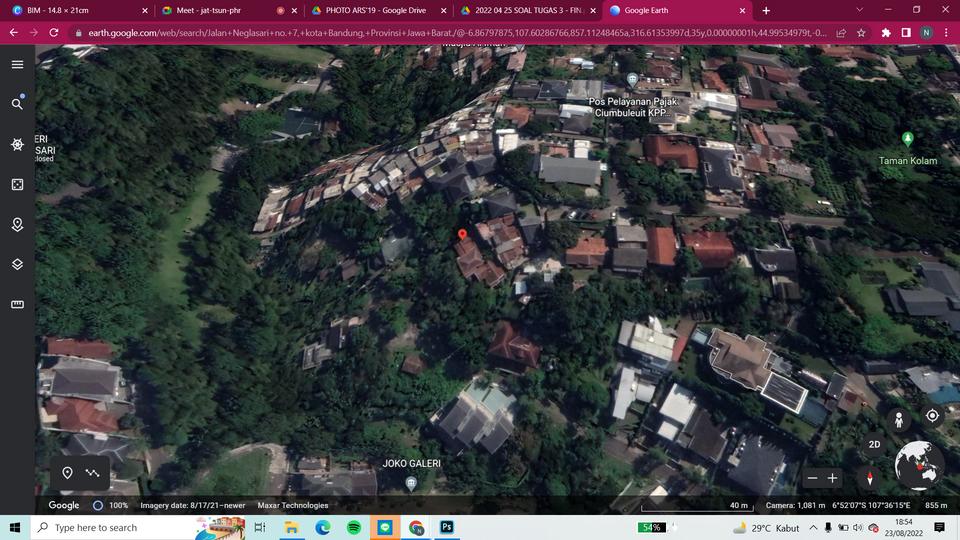Close the Meet - jat-tsun-phr tab

[x=294, y=10]
